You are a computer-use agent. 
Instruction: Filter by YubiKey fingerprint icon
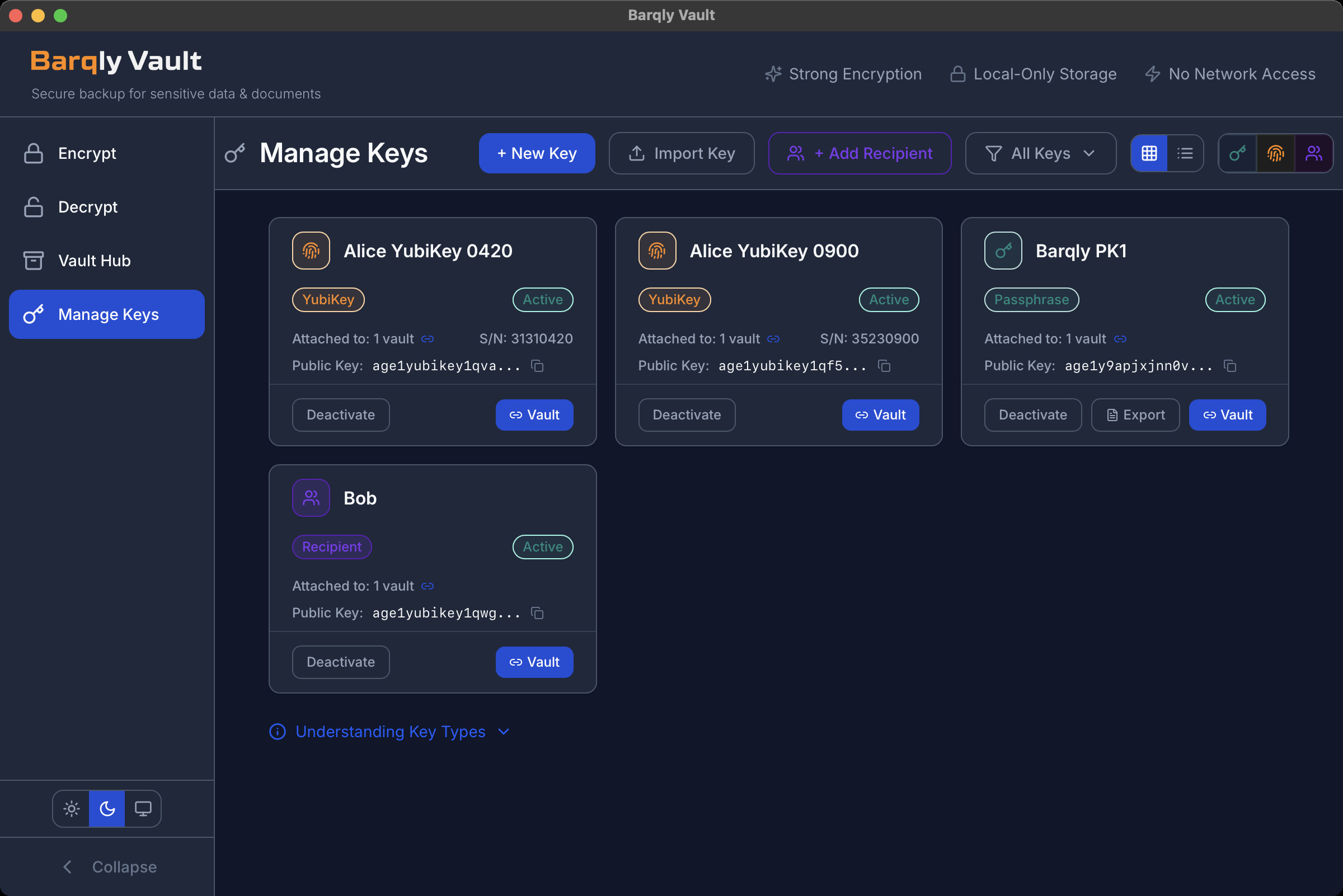coord(1275,153)
